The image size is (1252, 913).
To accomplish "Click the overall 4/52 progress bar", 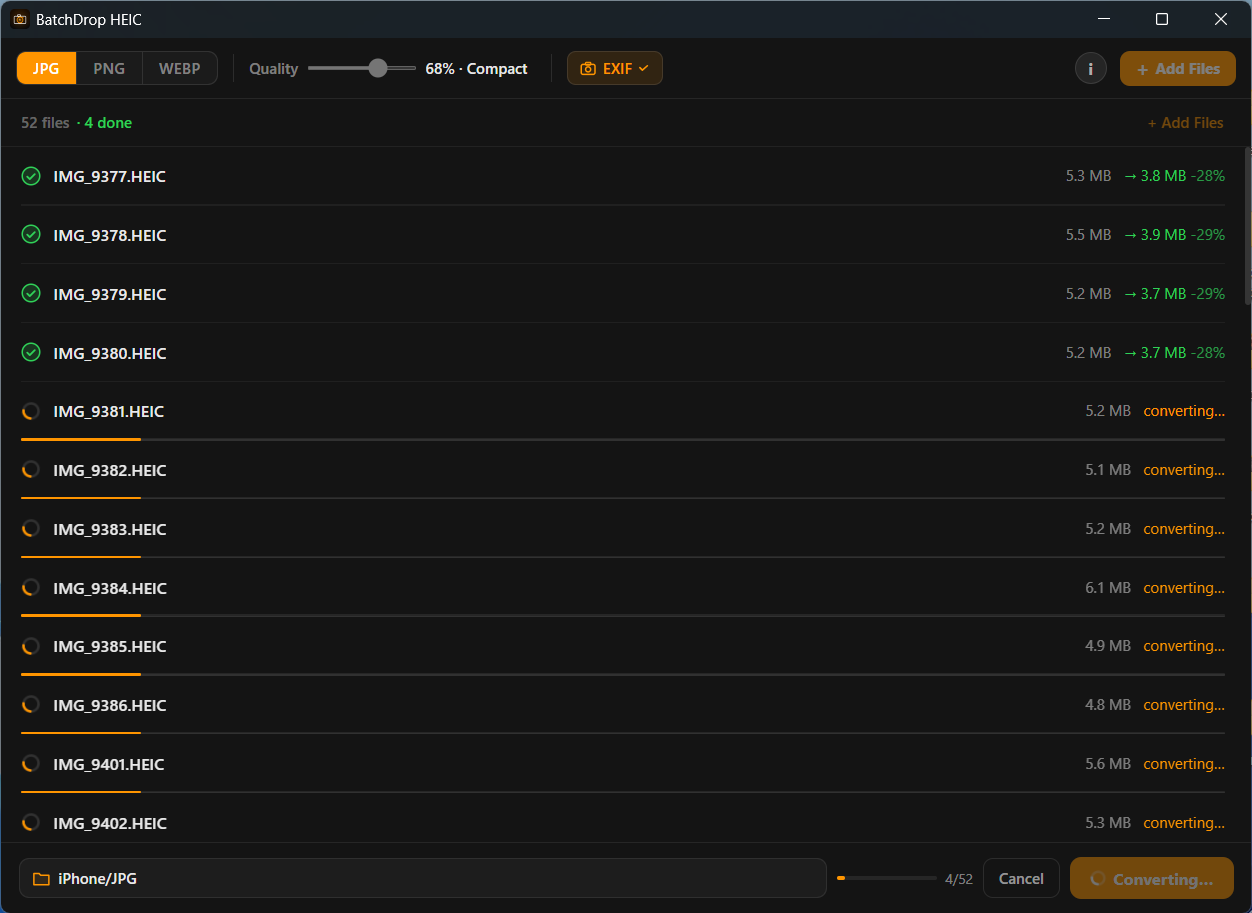I will click(887, 878).
